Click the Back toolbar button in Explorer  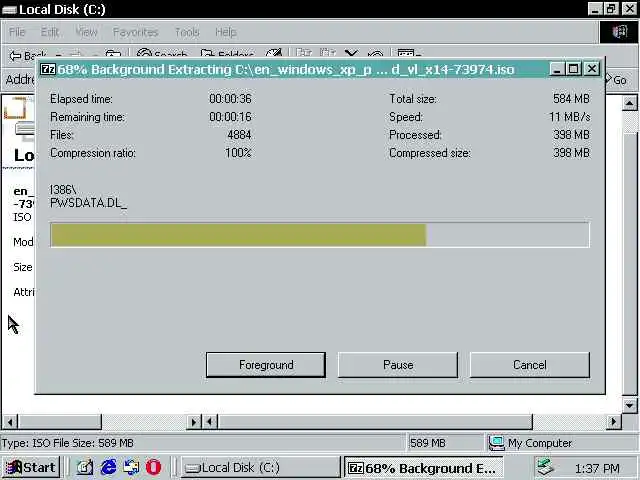[x=28, y=55]
